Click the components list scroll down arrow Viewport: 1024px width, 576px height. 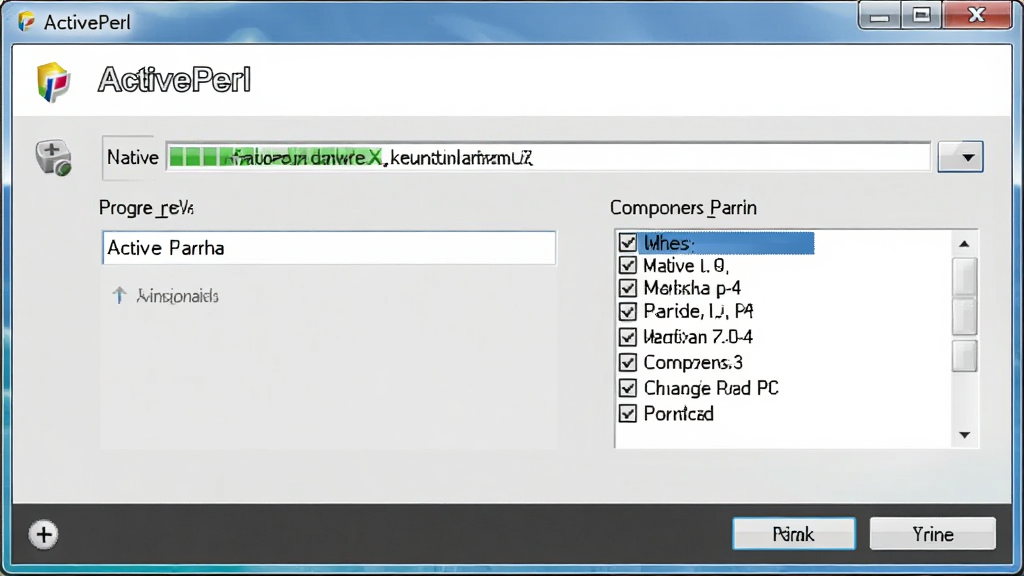pos(964,435)
